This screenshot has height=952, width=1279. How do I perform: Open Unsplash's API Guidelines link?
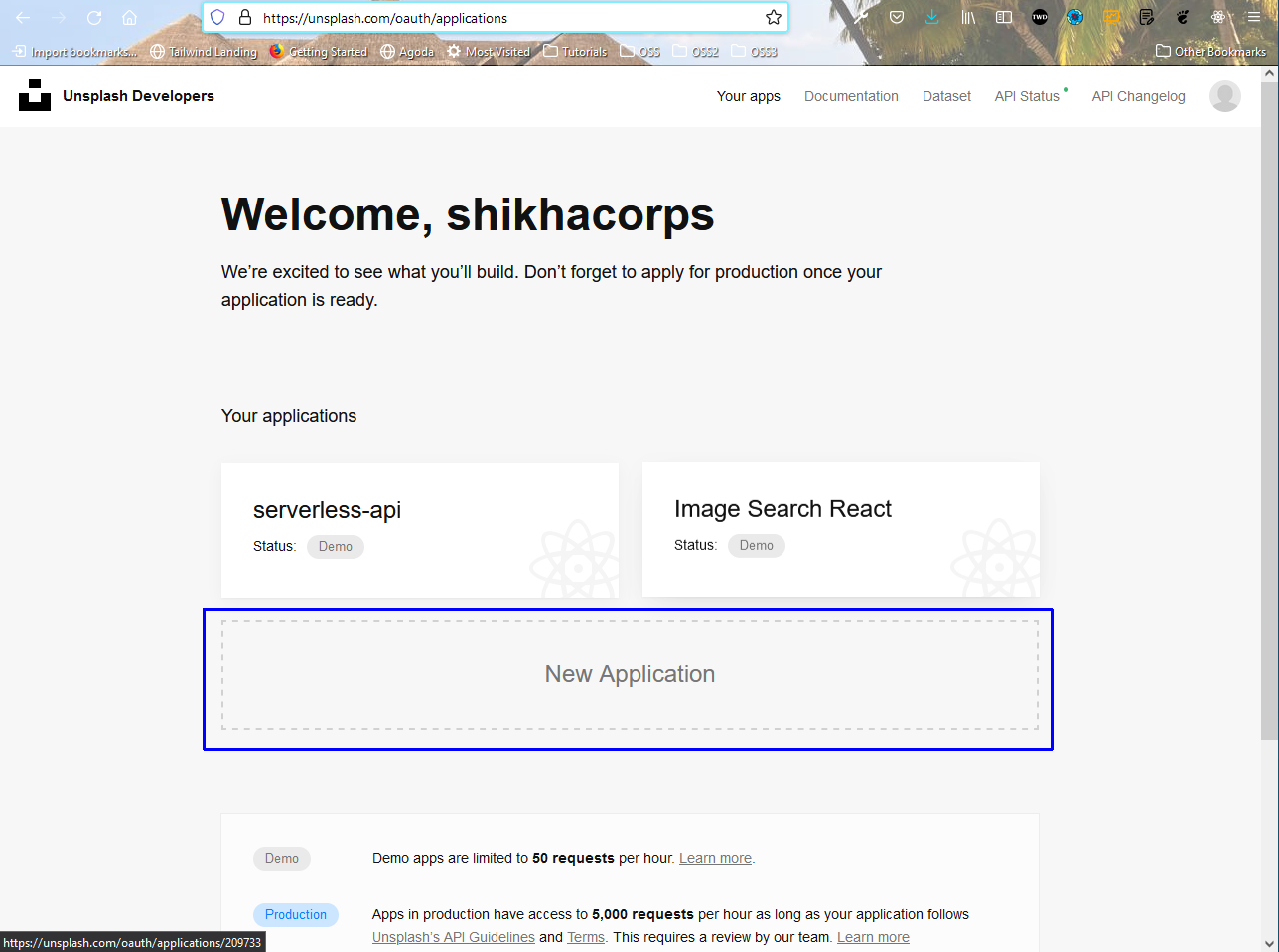(x=454, y=937)
